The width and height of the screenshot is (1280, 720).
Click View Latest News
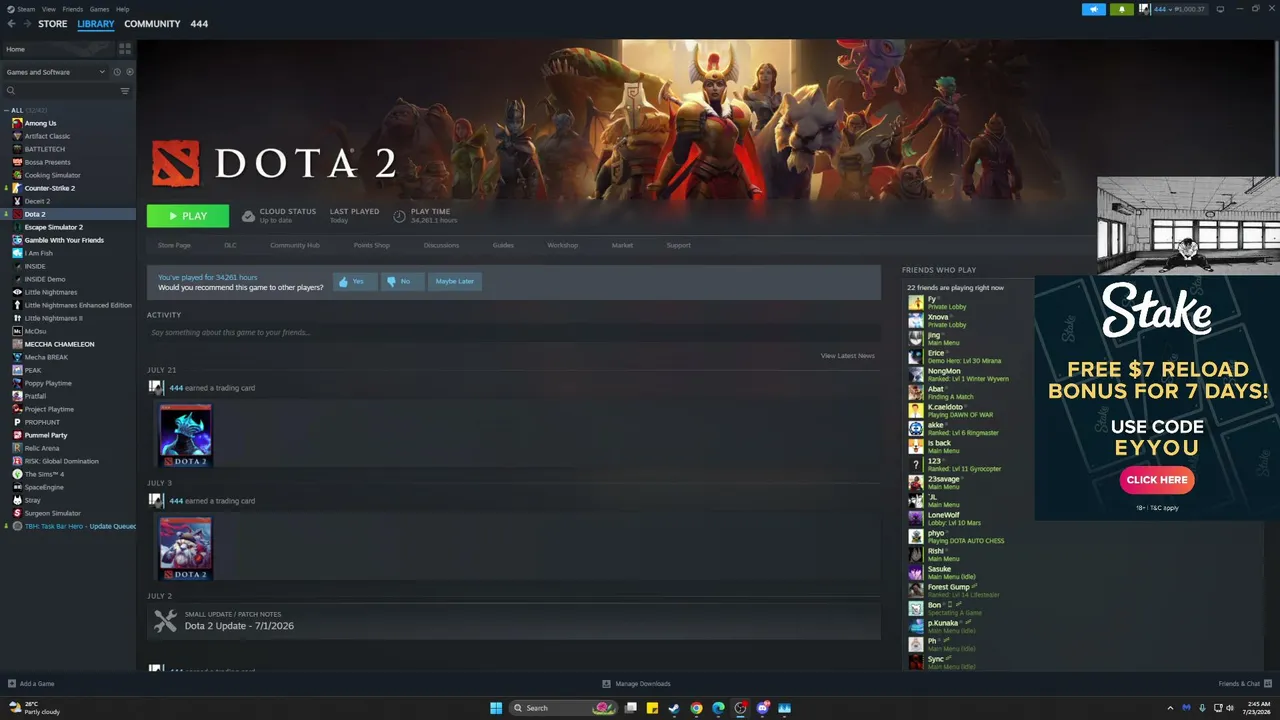(x=848, y=356)
